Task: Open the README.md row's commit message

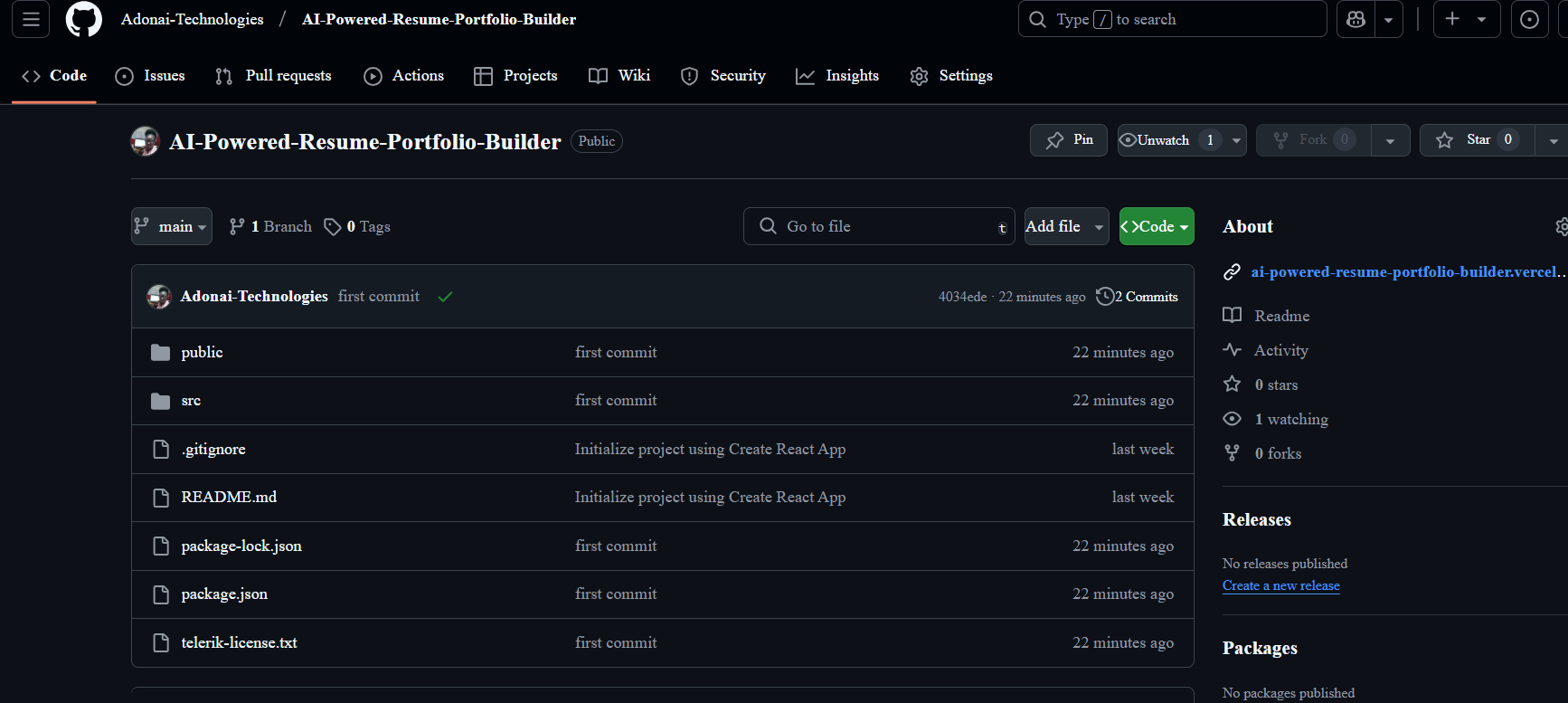Action: [710, 498]
